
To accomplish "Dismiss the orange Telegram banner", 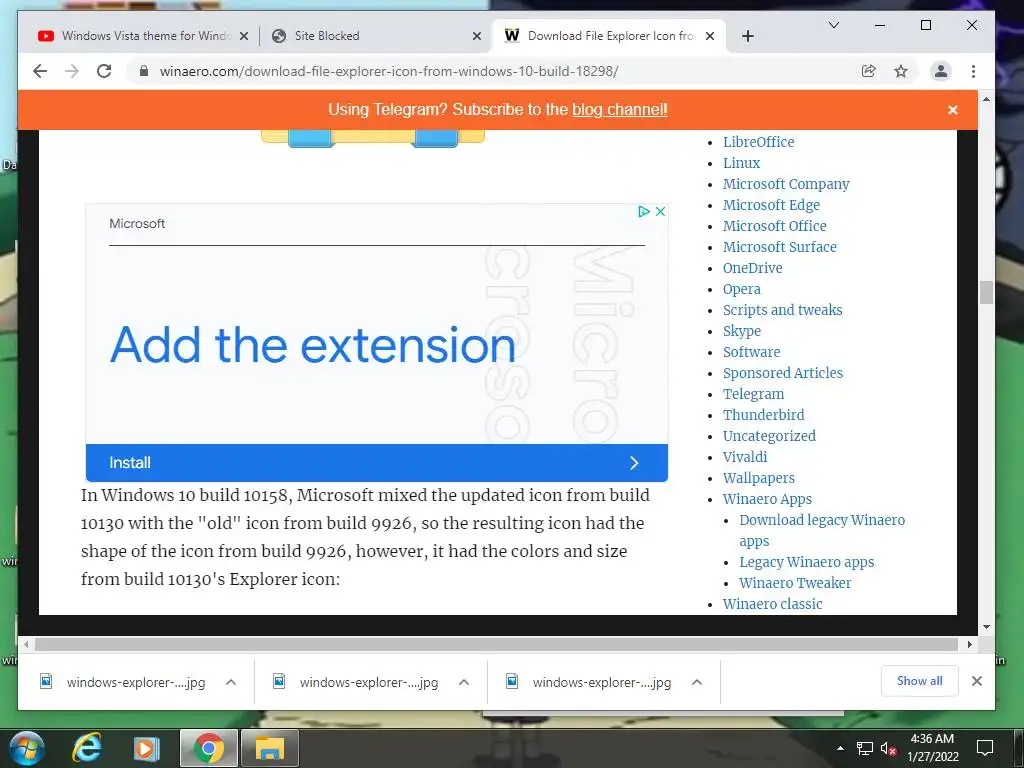I will [953, 110].
